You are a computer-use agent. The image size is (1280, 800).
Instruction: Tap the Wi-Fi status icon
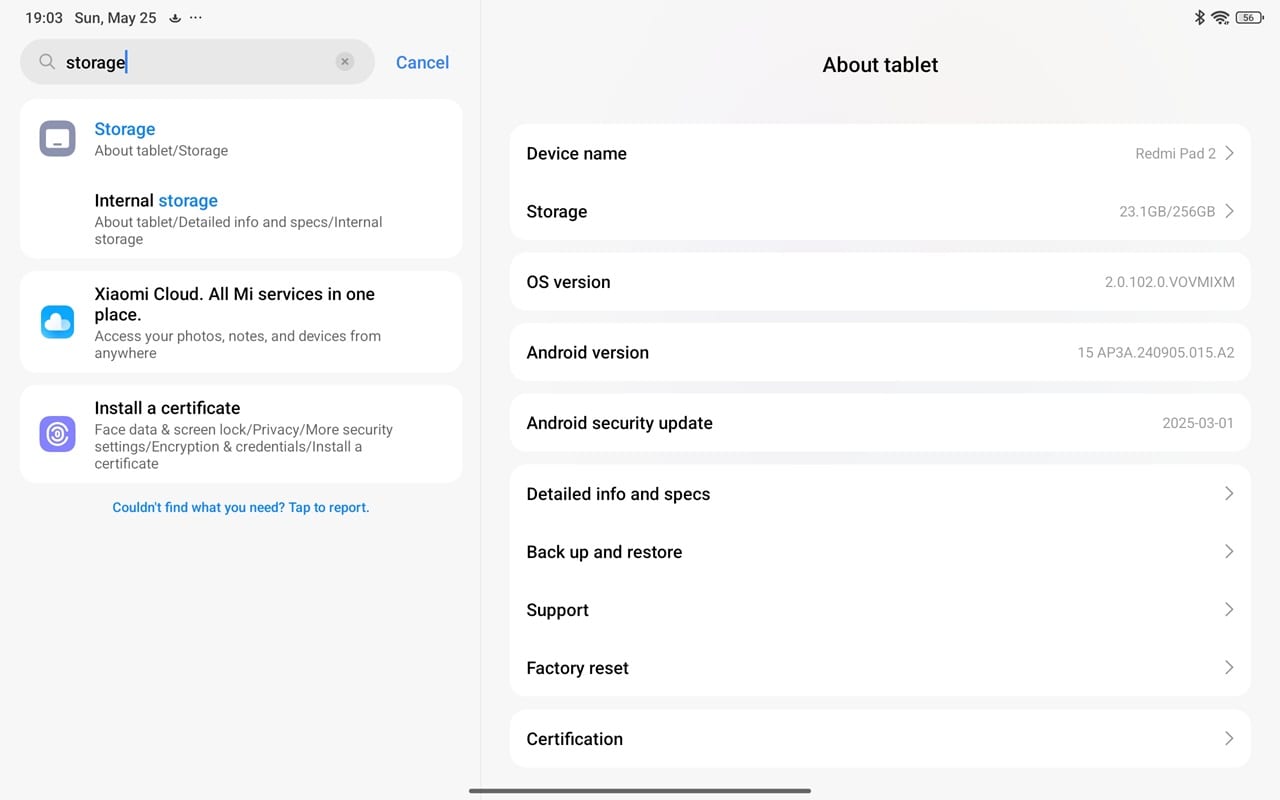[1220, 17]
